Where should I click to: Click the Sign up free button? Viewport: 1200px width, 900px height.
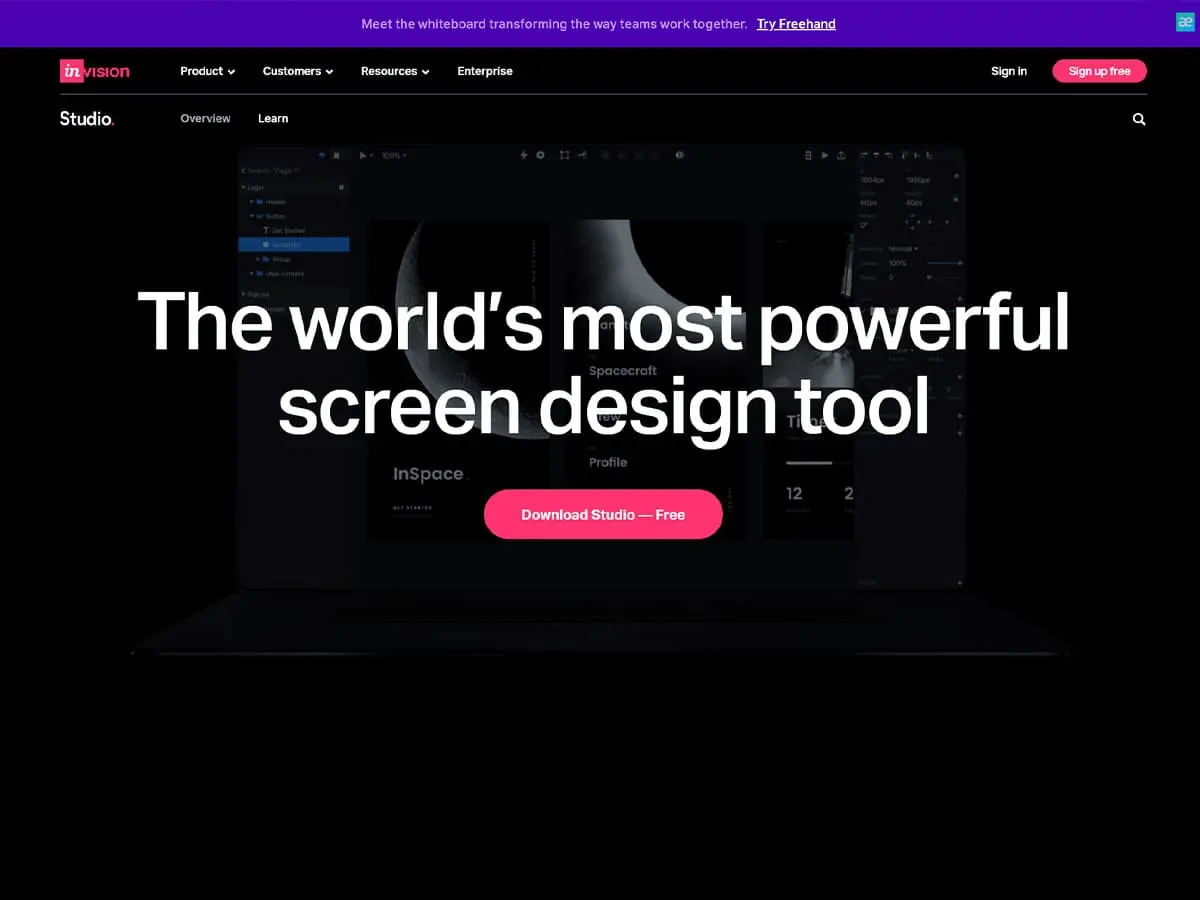click(x=1099, y=71)
